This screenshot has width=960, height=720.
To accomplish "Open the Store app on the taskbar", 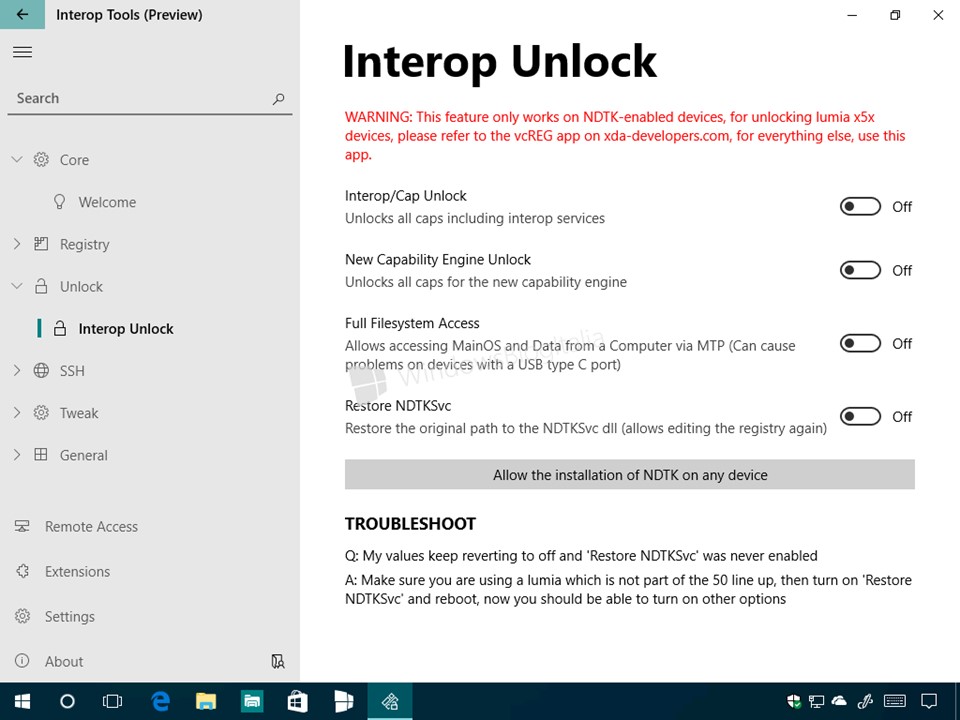I will pyautogui.click(x=298, y=701).
